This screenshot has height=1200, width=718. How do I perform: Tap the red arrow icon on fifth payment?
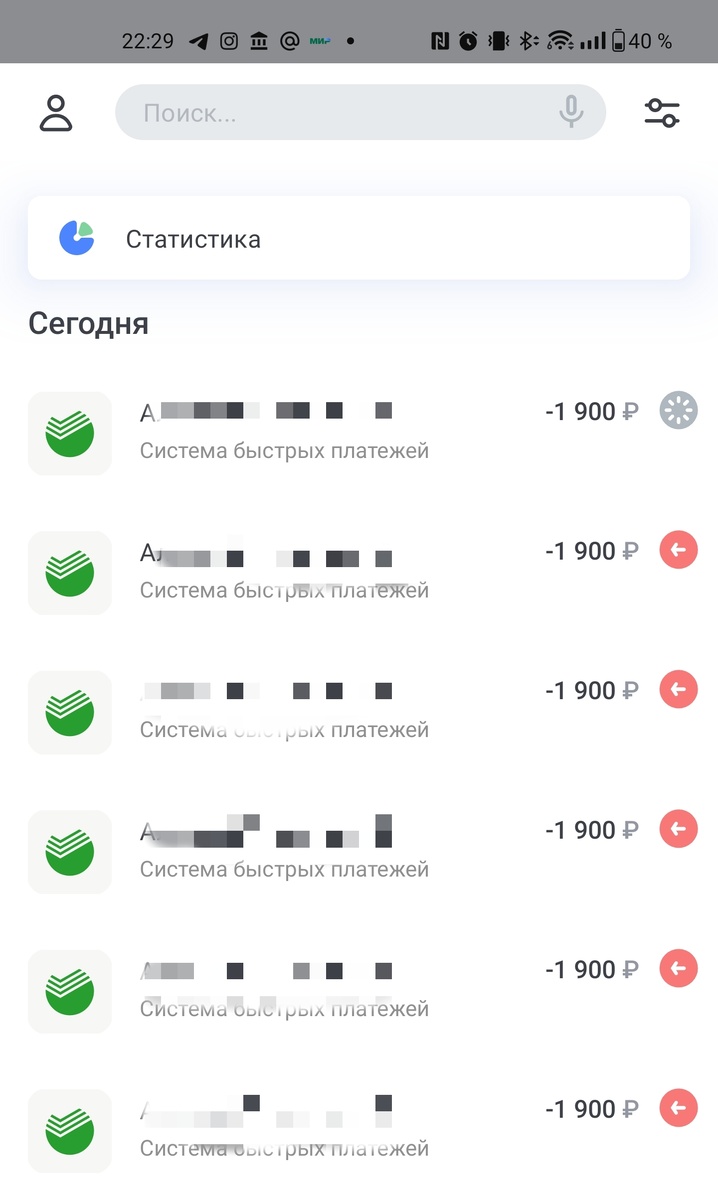pyautogui.click(x=679, y=969)
